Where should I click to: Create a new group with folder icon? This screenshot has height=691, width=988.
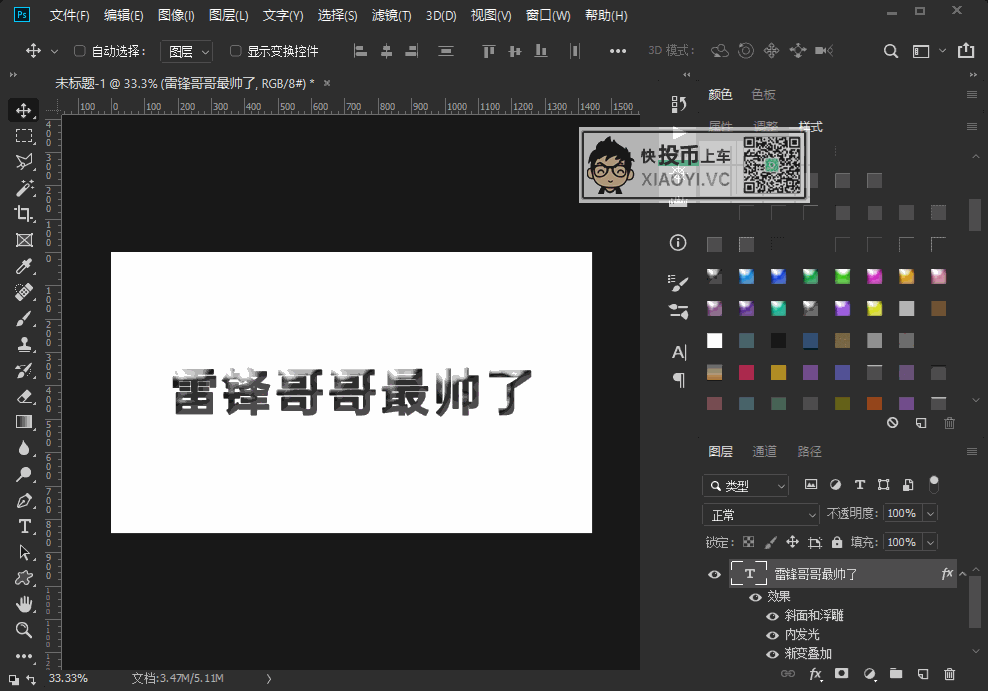[x=896, y=675]
